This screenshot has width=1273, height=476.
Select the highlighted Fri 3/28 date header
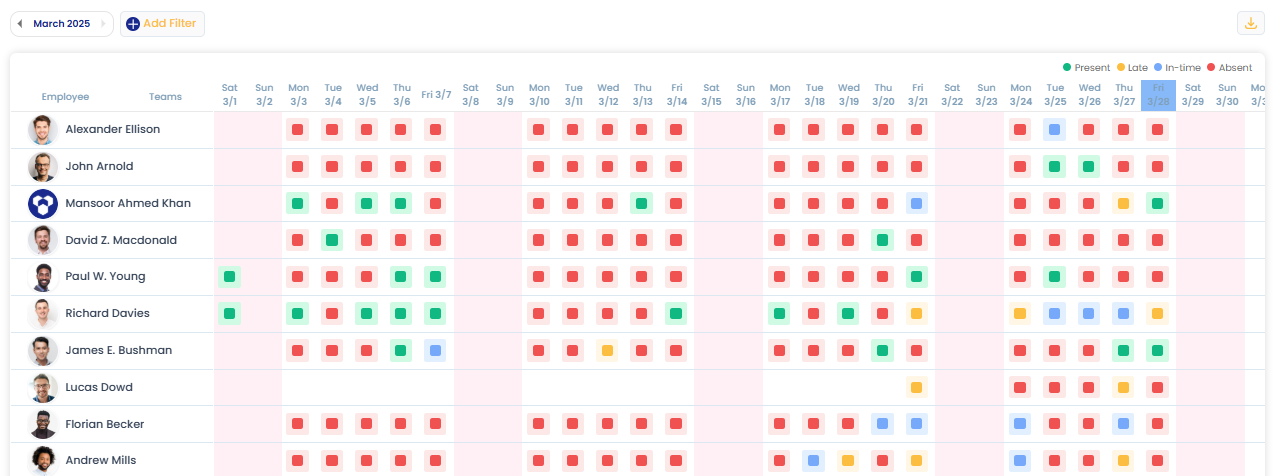[x=1158, y=96]
